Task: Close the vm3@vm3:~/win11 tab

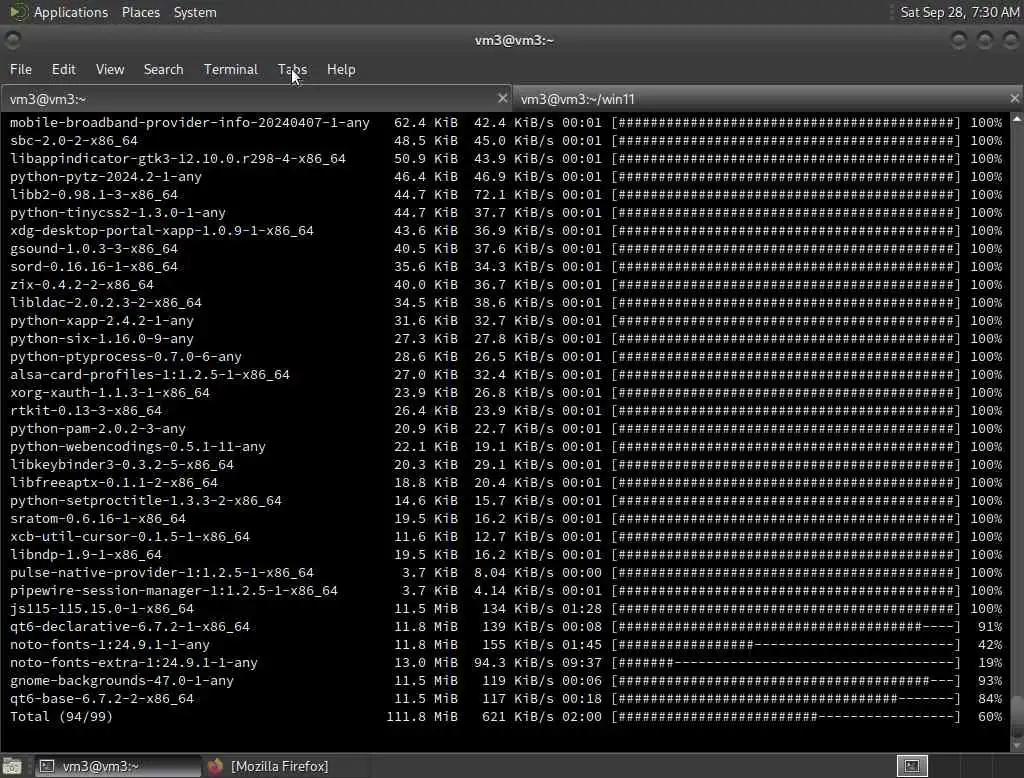Action: 1014,98
